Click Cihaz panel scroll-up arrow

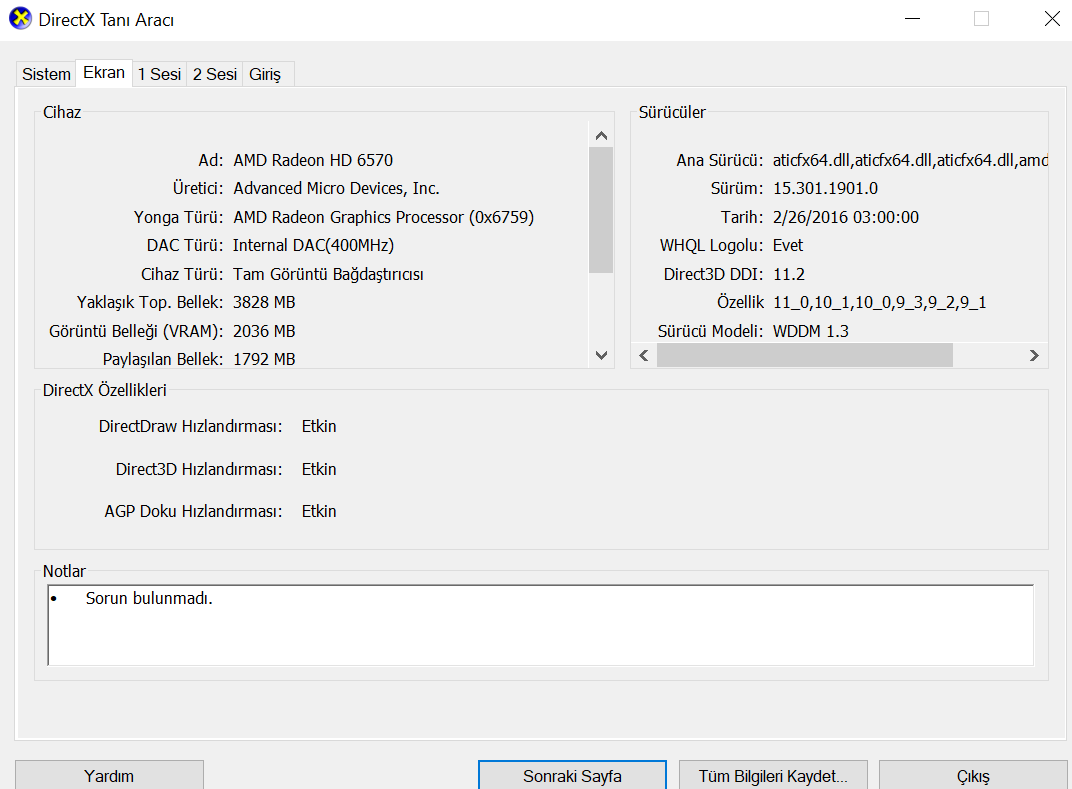pyautogui.click(x=602, y=135)
